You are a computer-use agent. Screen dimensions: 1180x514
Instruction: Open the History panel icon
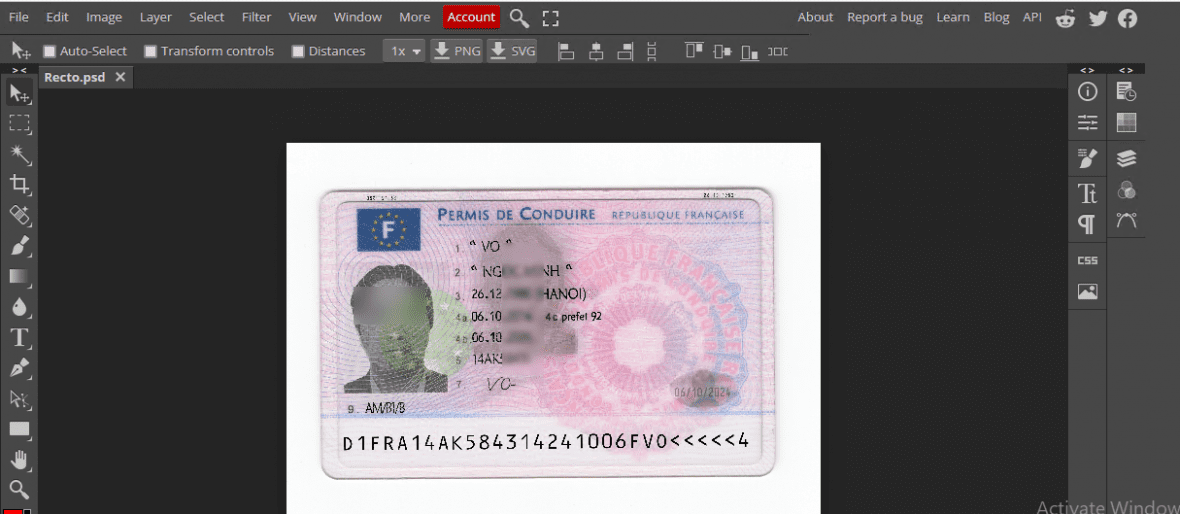[x=1127, y=92]
